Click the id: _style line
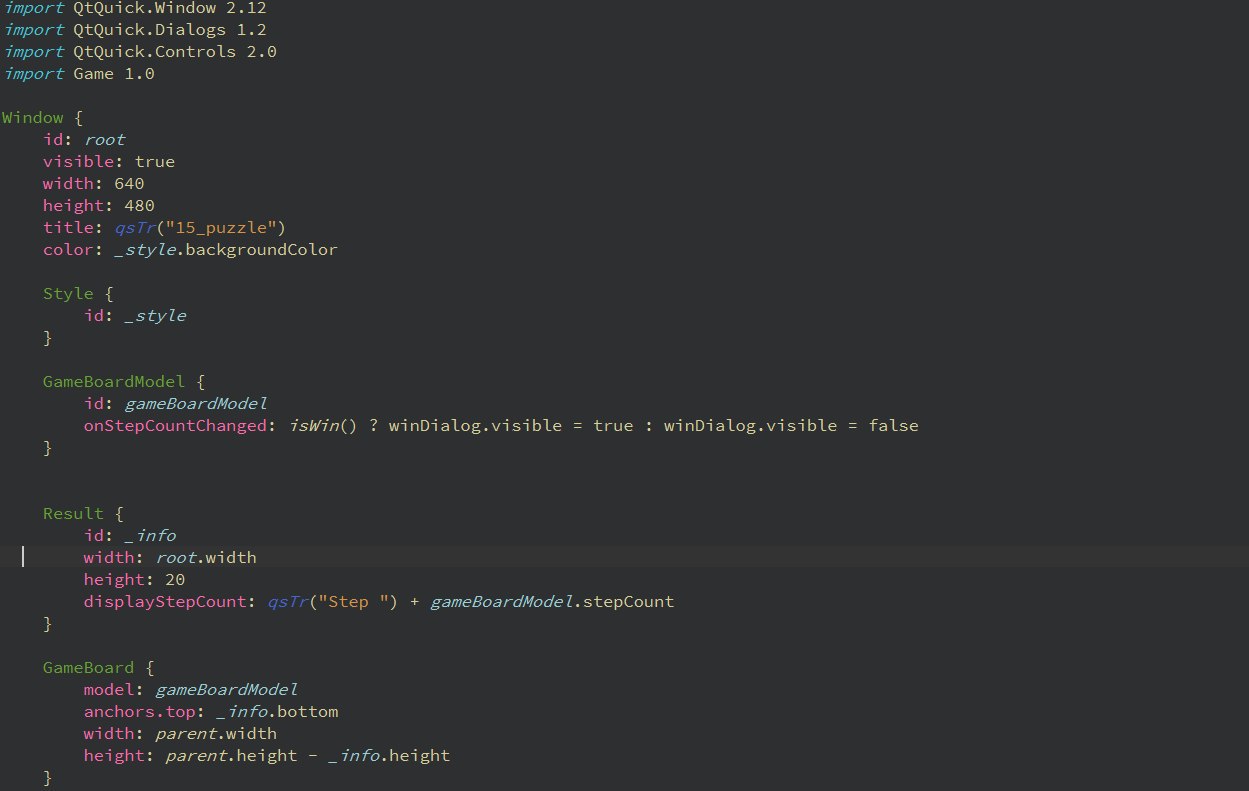The image size is (1249, 791). (135, 315)
